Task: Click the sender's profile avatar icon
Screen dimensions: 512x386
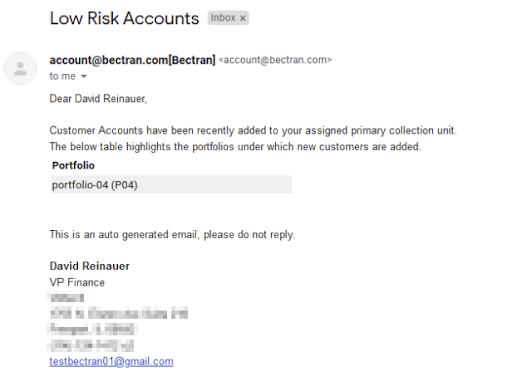Action: point(20,68)
